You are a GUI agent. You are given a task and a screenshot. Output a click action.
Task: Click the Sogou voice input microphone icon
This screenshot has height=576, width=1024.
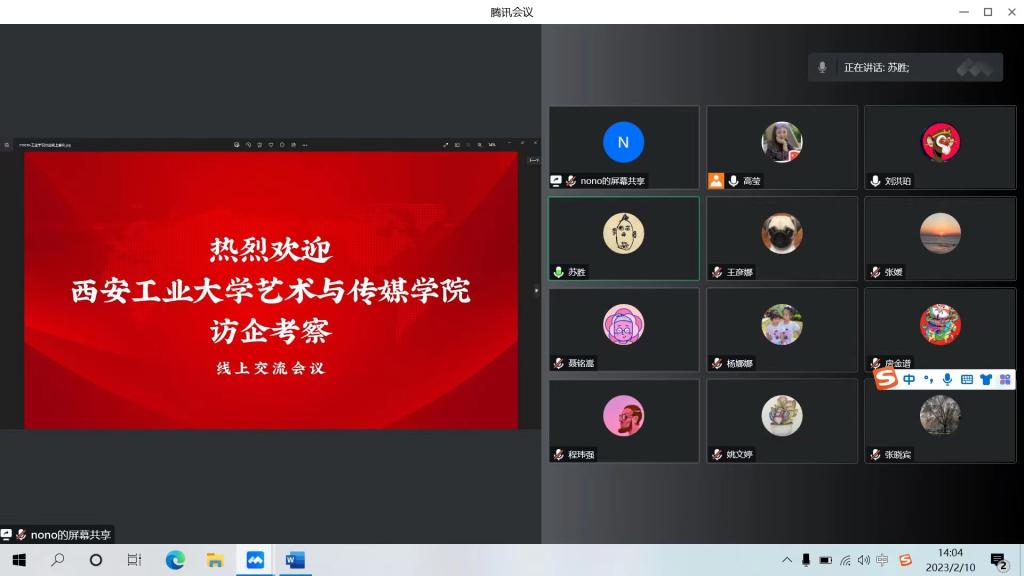click(x=947, y=379)
